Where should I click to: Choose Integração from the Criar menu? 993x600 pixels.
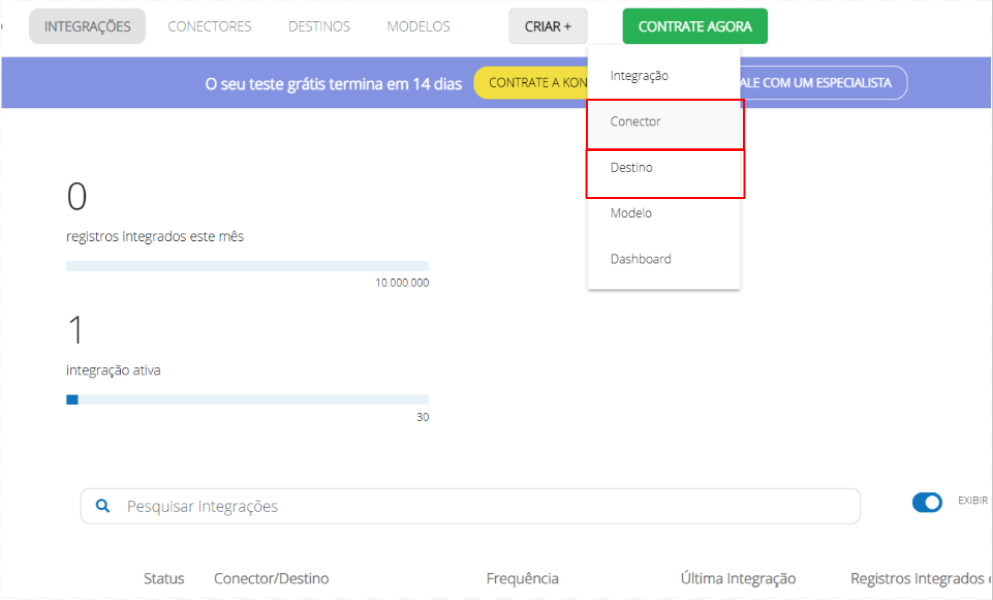[639, 76]
